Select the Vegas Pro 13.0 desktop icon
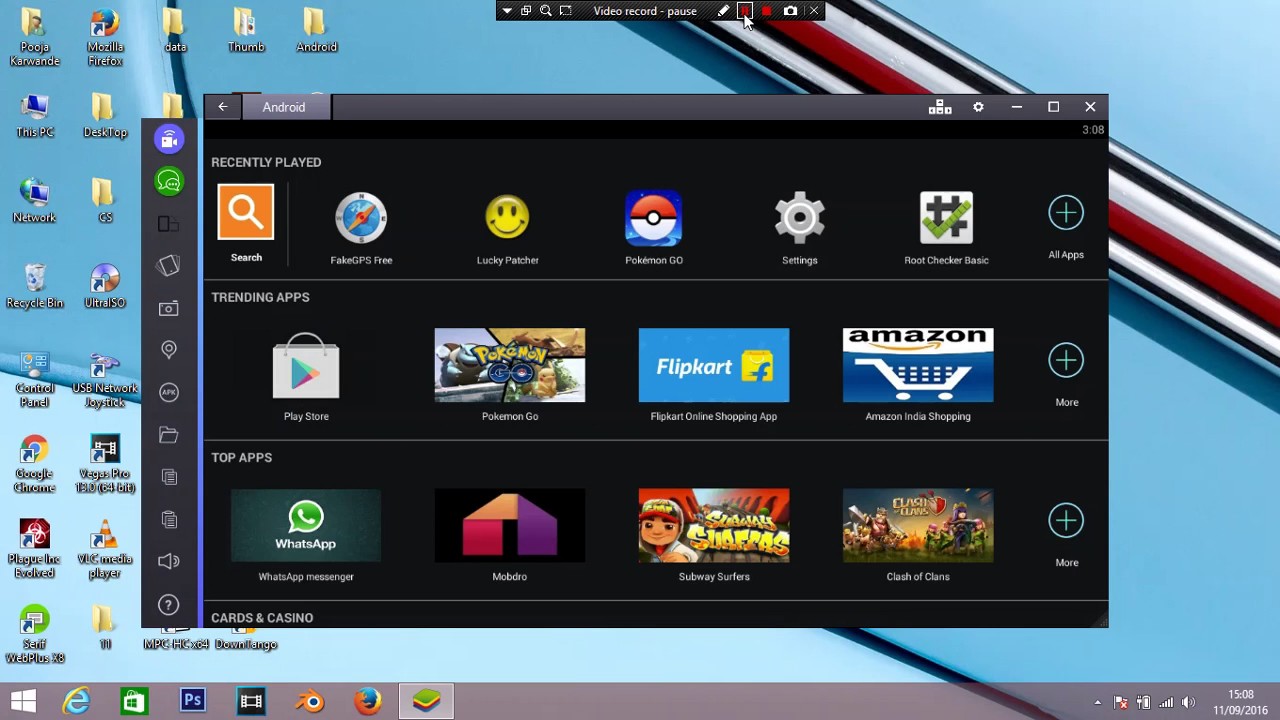This screenshot has height=720, width=1280. [105, 464]
